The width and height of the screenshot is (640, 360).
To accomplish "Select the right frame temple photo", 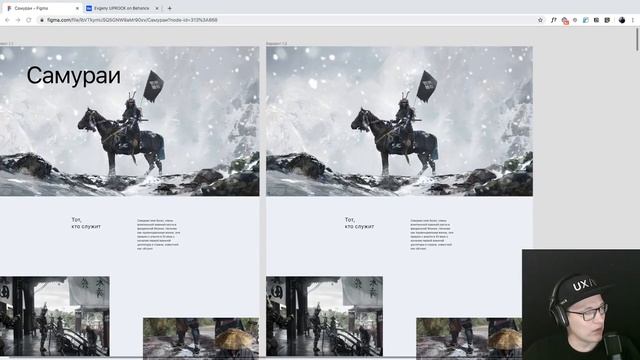I will coord(324,316).
